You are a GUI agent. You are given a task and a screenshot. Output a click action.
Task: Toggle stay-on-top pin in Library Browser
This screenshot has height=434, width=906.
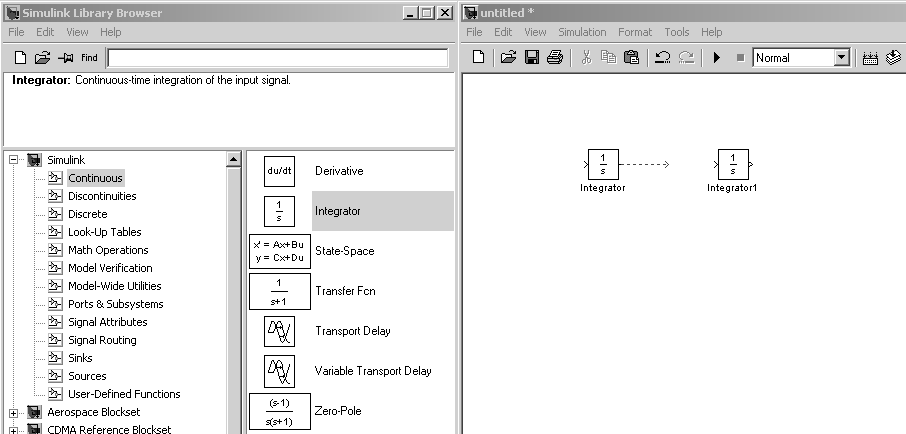pyautogui.click(x=66, y=58)
